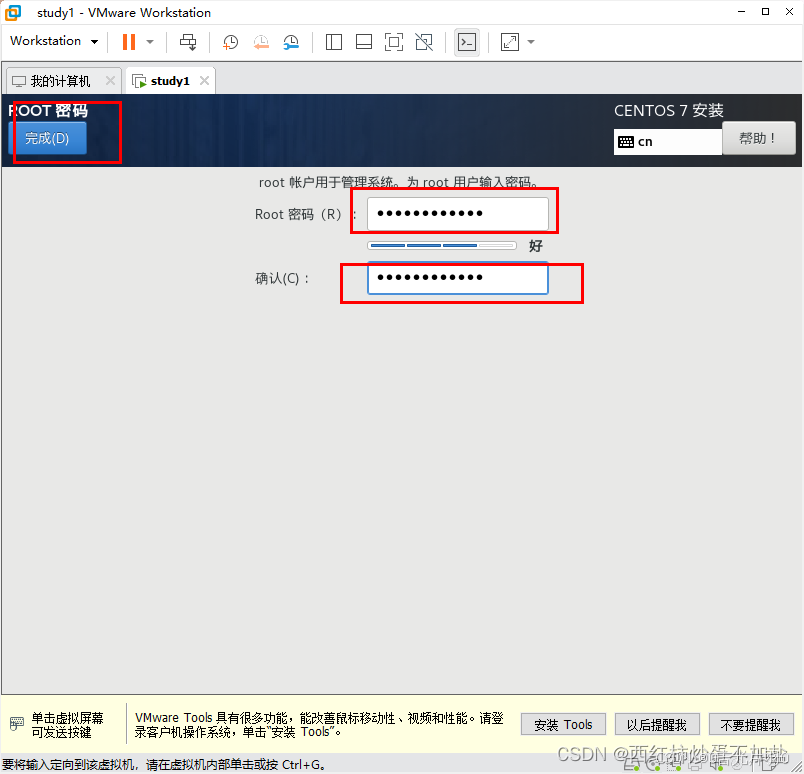Screen dimensions: 804x774
Task: Minimize the VMware Workstation window
Action: [x=741, y=12]
